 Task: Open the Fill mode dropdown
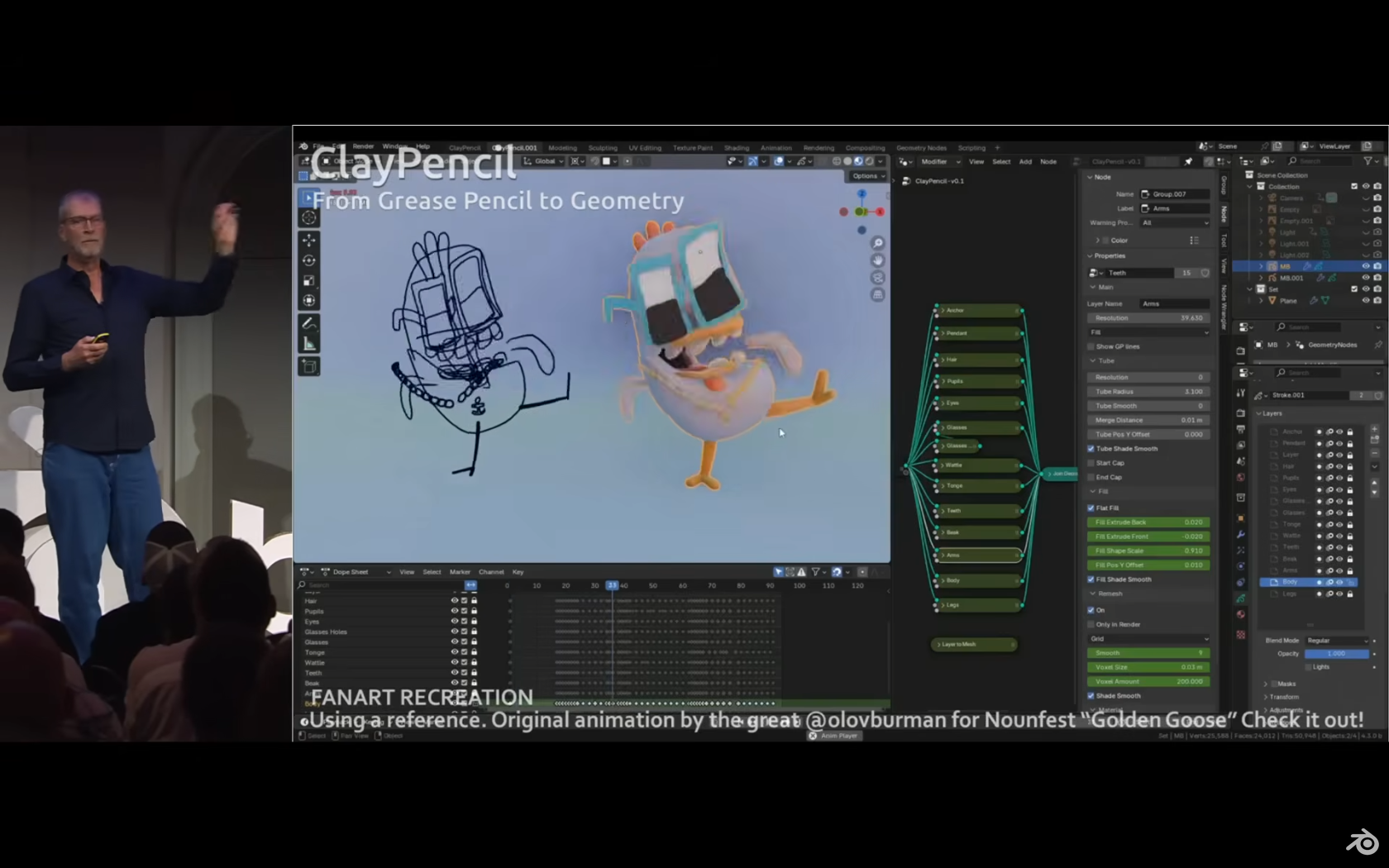[1148, 332]
